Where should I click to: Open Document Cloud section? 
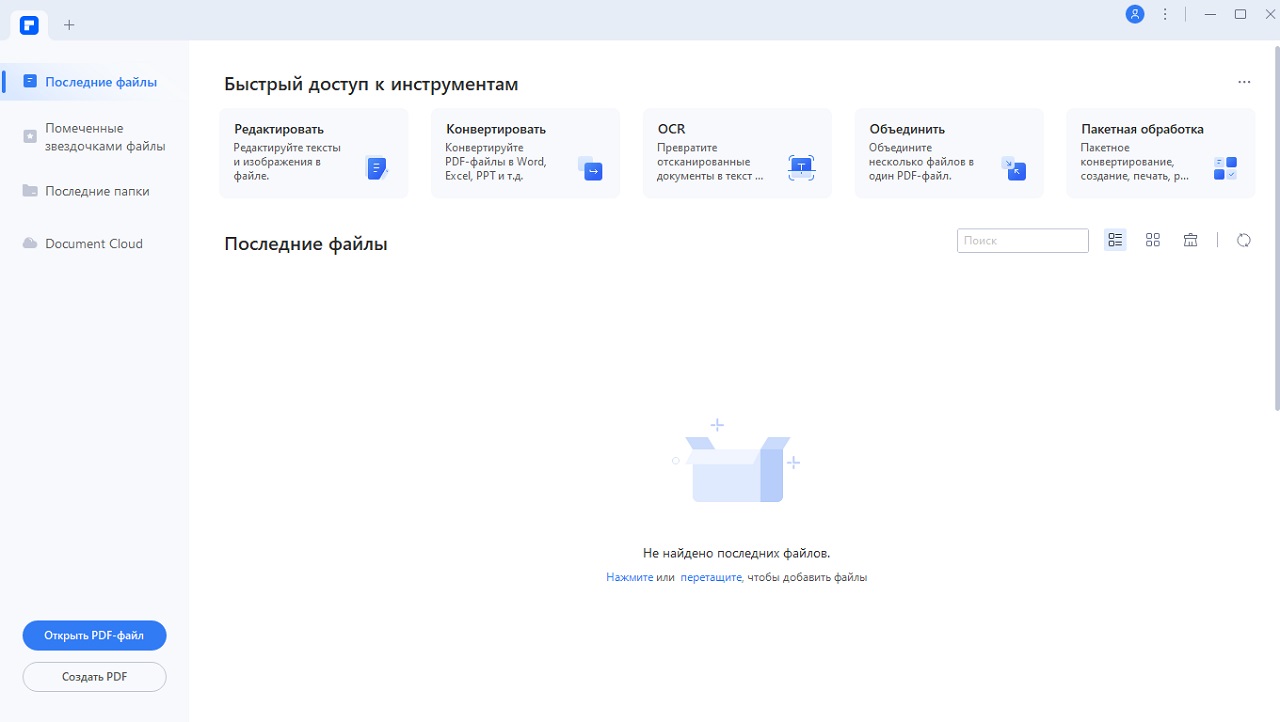point(92,243)
